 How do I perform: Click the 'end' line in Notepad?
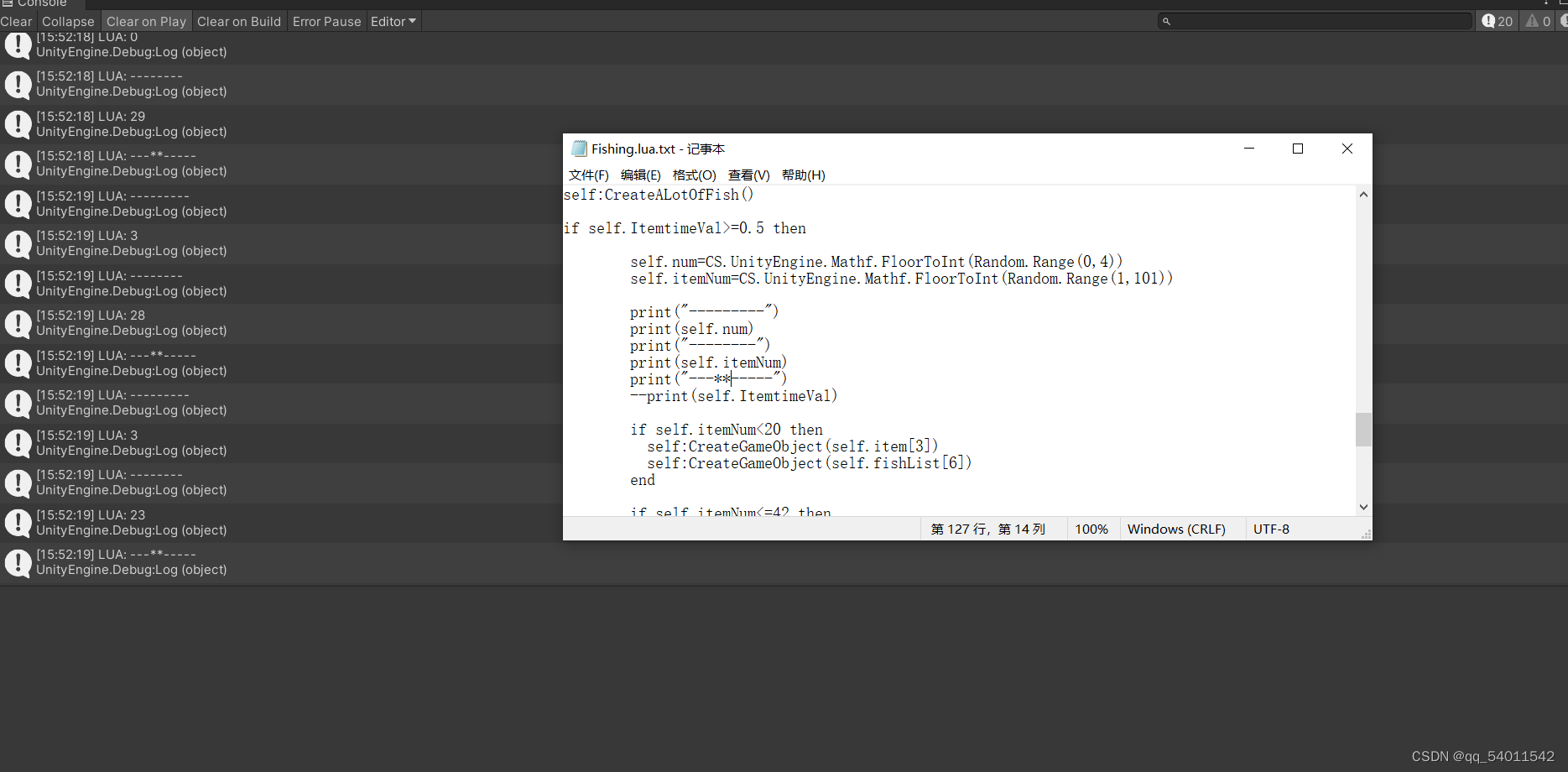point(643,480)
